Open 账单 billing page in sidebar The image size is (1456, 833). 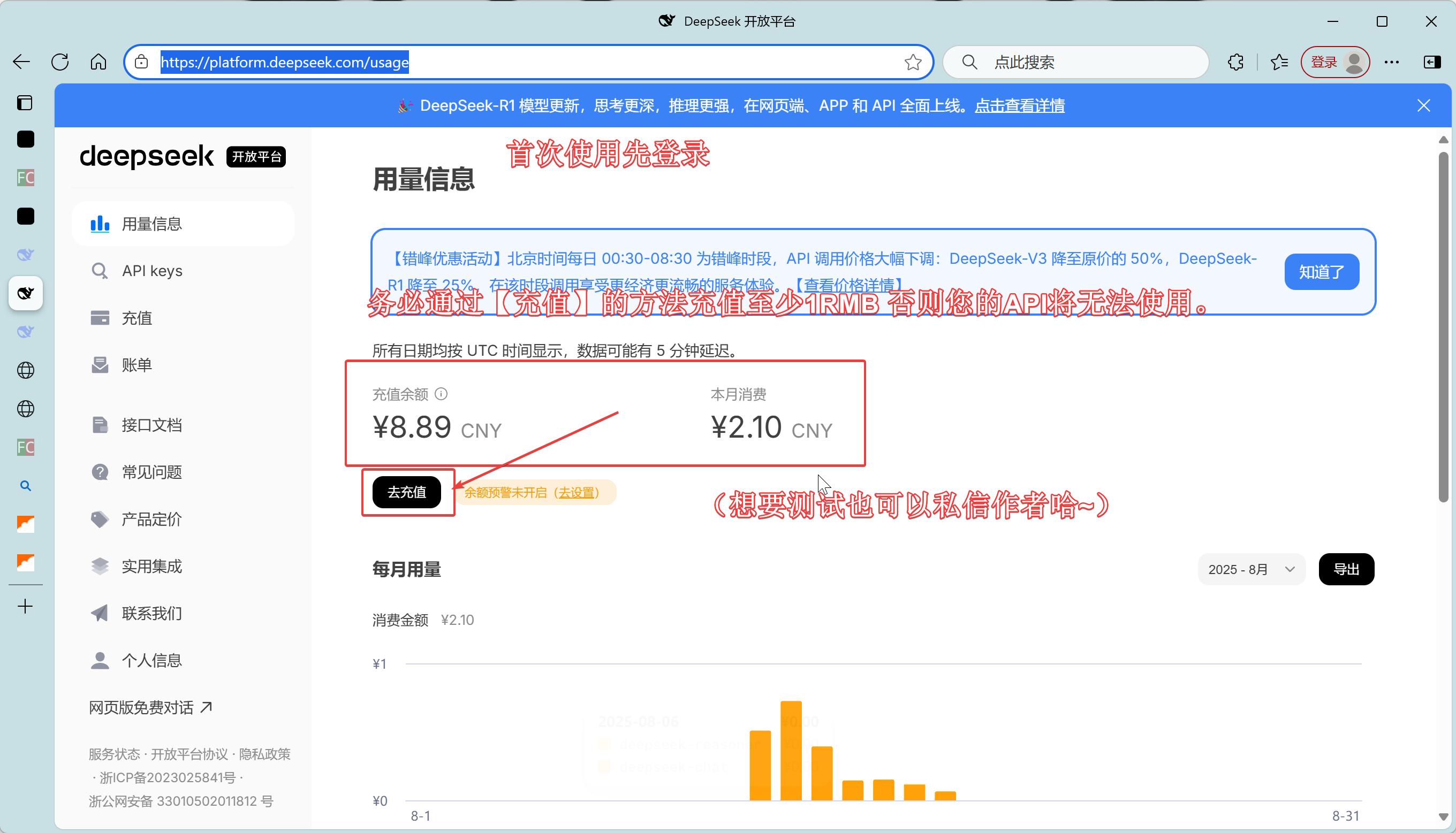point(183,365)
